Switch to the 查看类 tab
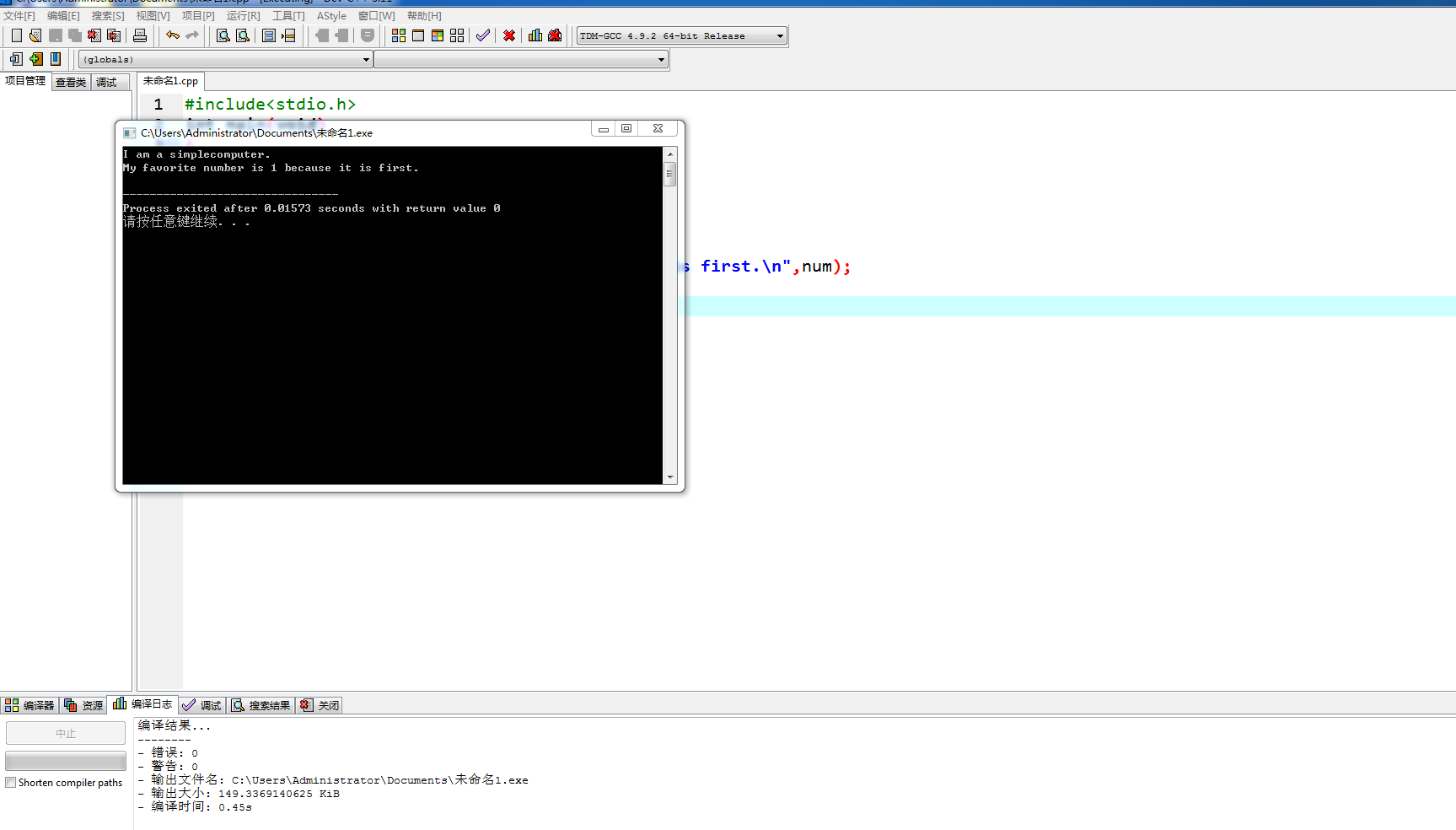1456x830 pixels. pos(71,82)
